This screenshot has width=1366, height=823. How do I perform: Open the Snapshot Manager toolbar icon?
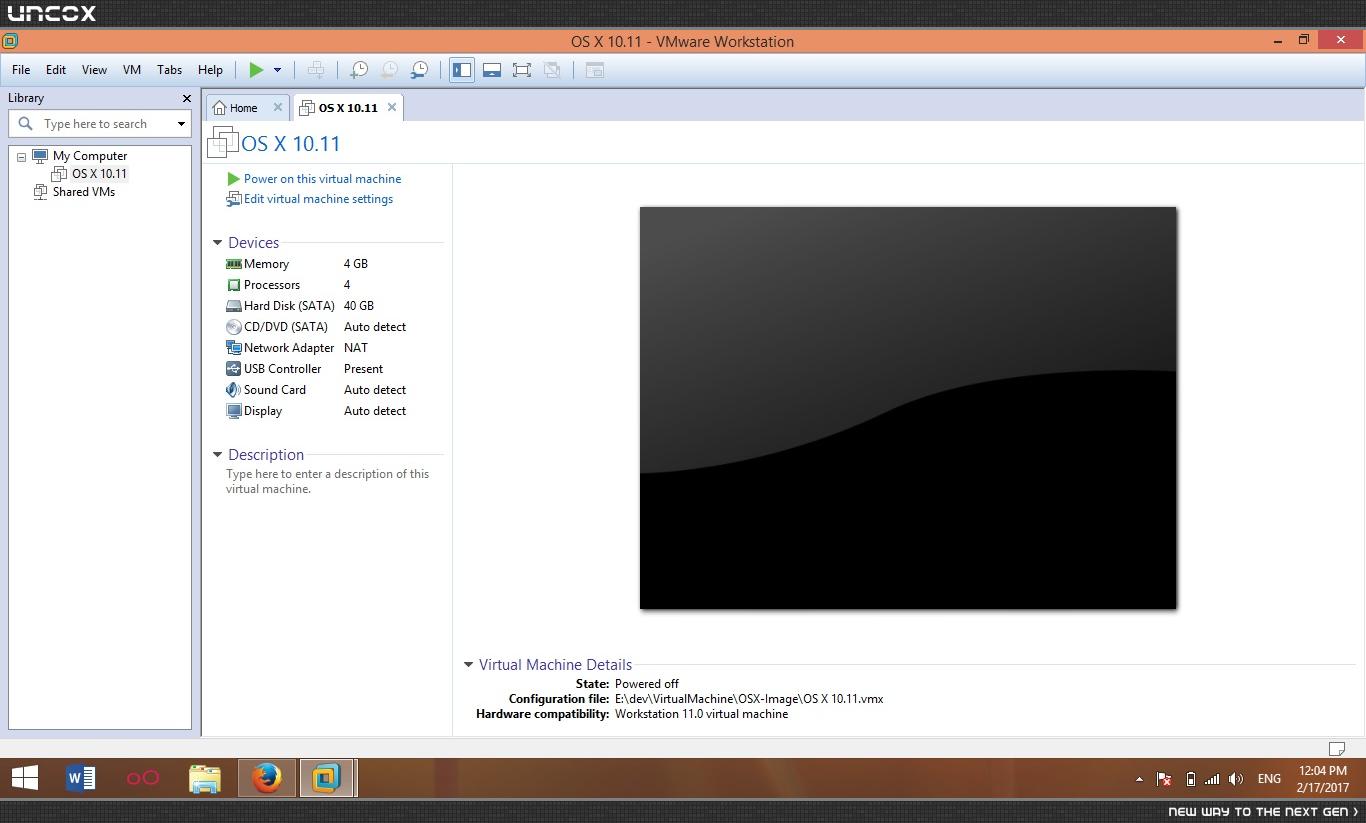tap(420, 70)
